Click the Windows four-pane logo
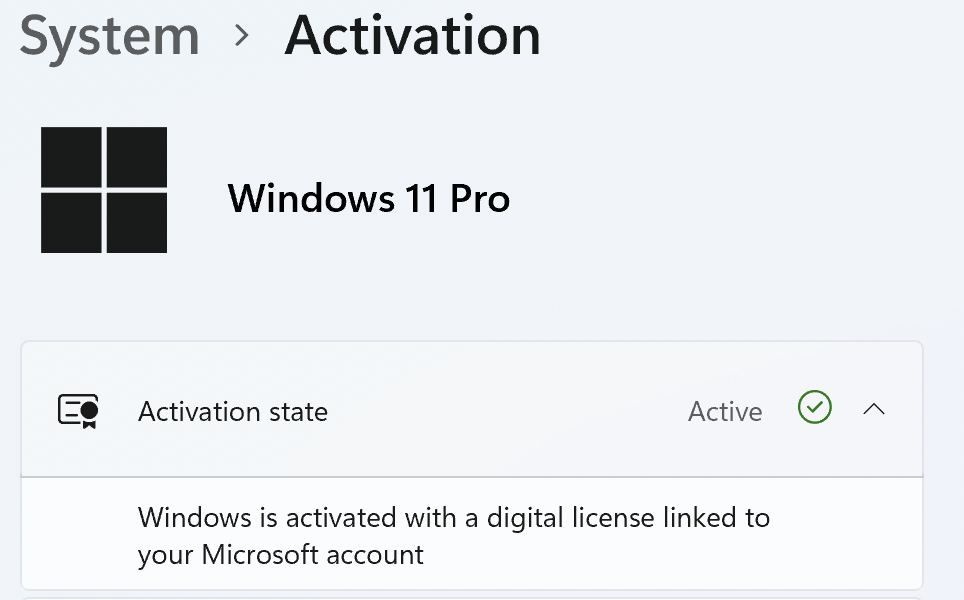Screen dimensions: 964x600 [104, 190]
